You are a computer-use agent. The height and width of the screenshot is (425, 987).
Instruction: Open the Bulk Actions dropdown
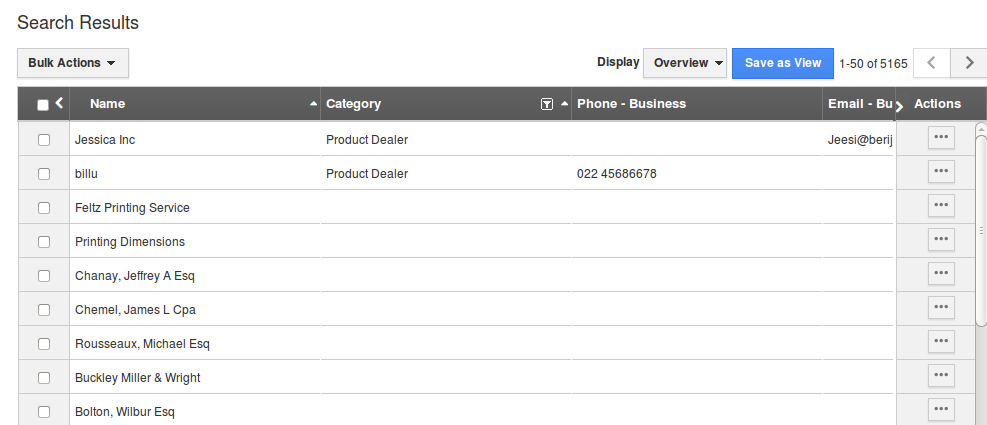(73, 63)
